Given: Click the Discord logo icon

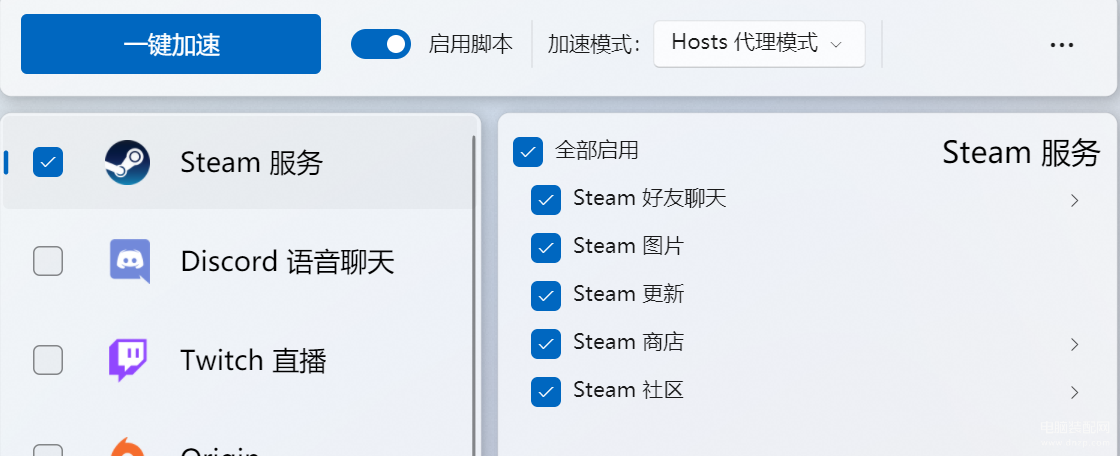Looking at the screenshot, I should [x=129, y=261].
